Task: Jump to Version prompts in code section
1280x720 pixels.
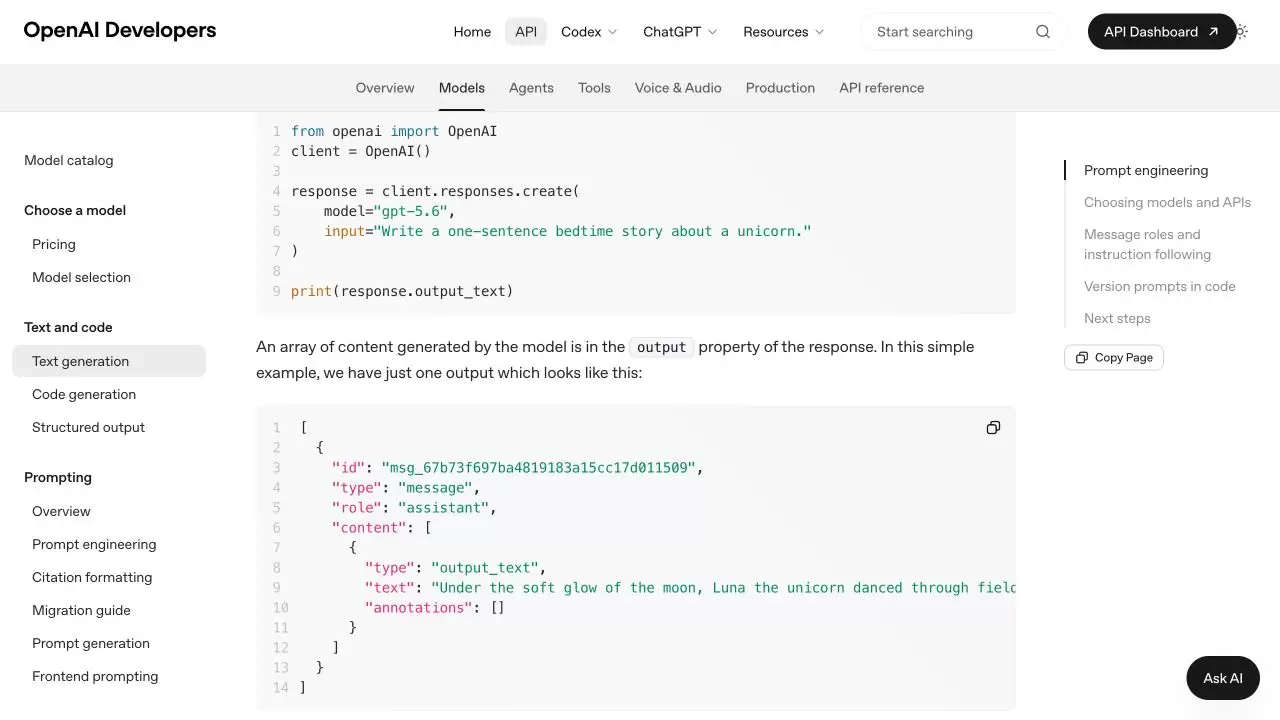Action: pos(1160,286)
